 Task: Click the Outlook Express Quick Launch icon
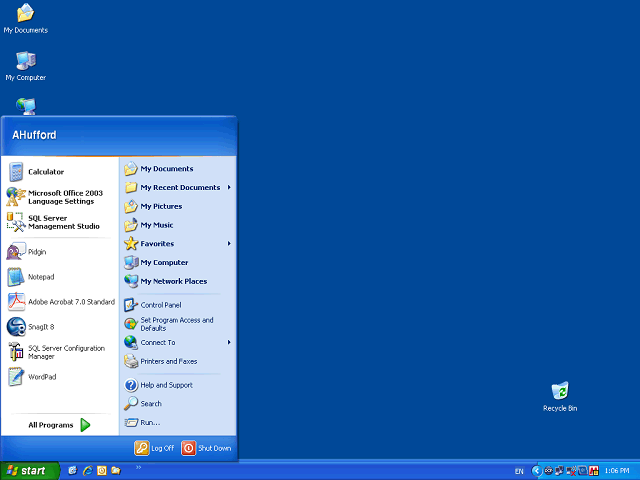coord(72,471)
